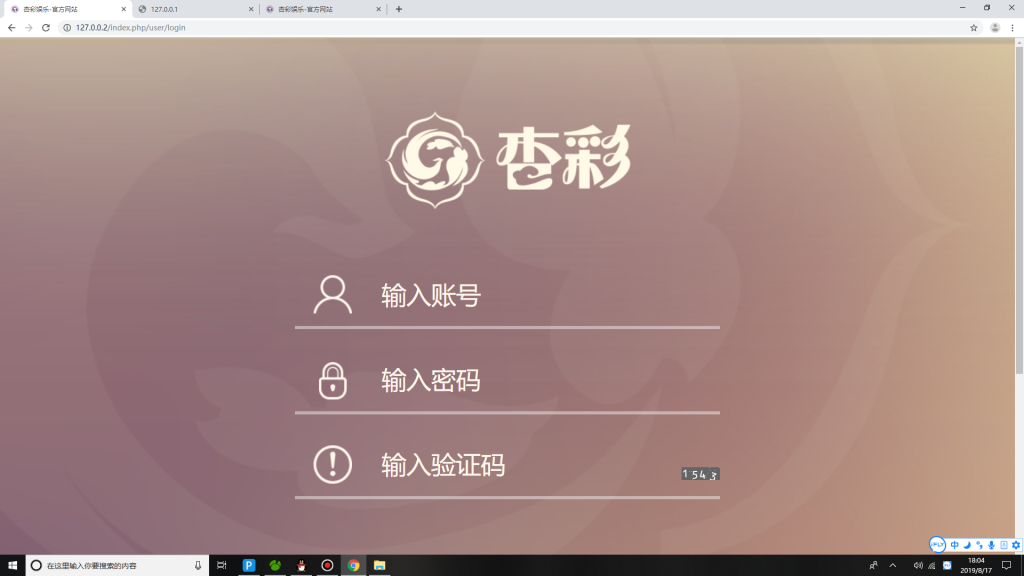This screenshot has width=1024, height=576.
Task: Open the screen recorder from the taskbar
Action: pos(325,567)
